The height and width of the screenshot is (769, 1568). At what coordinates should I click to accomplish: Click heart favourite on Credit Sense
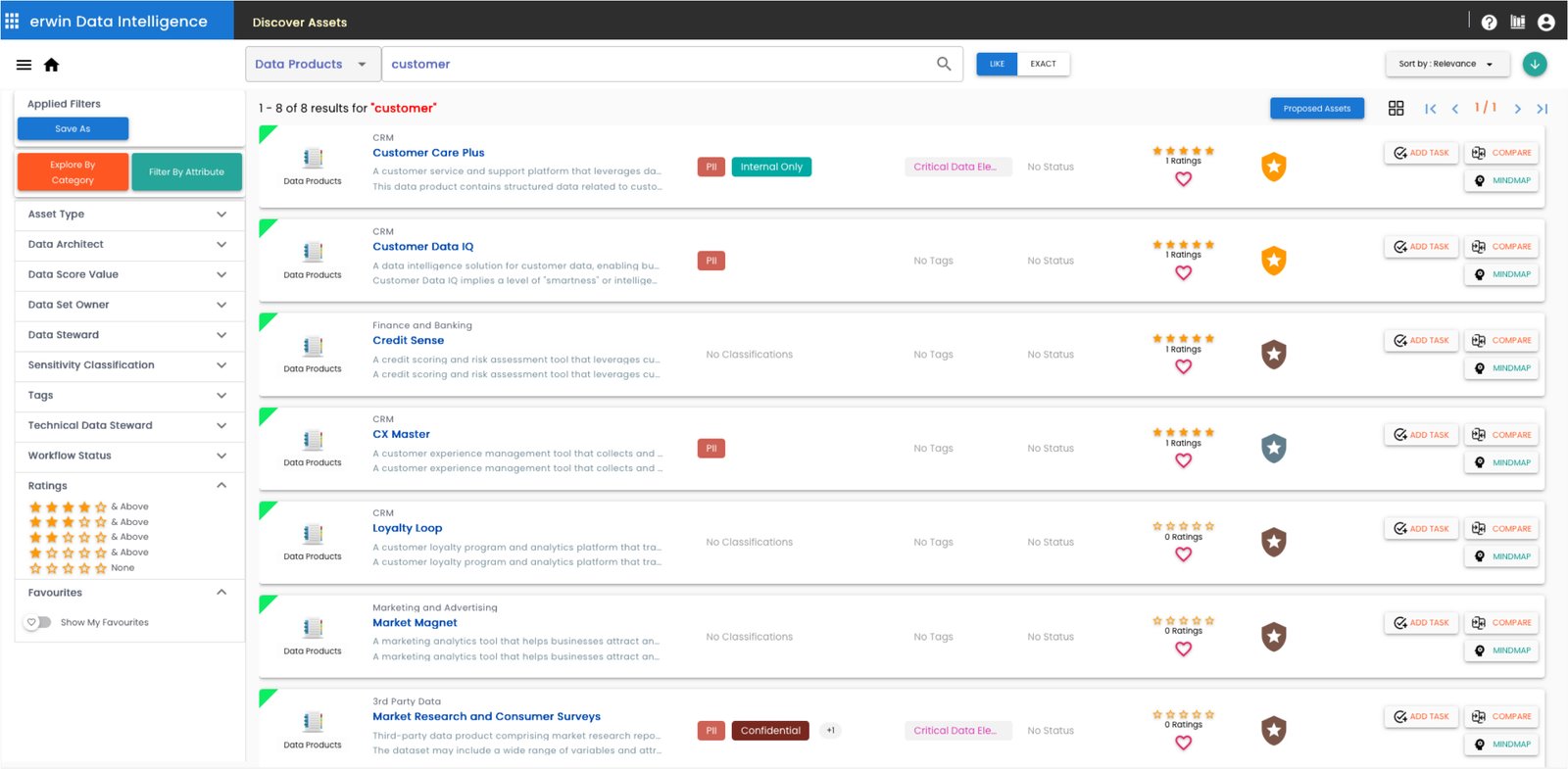[1183, 366]
